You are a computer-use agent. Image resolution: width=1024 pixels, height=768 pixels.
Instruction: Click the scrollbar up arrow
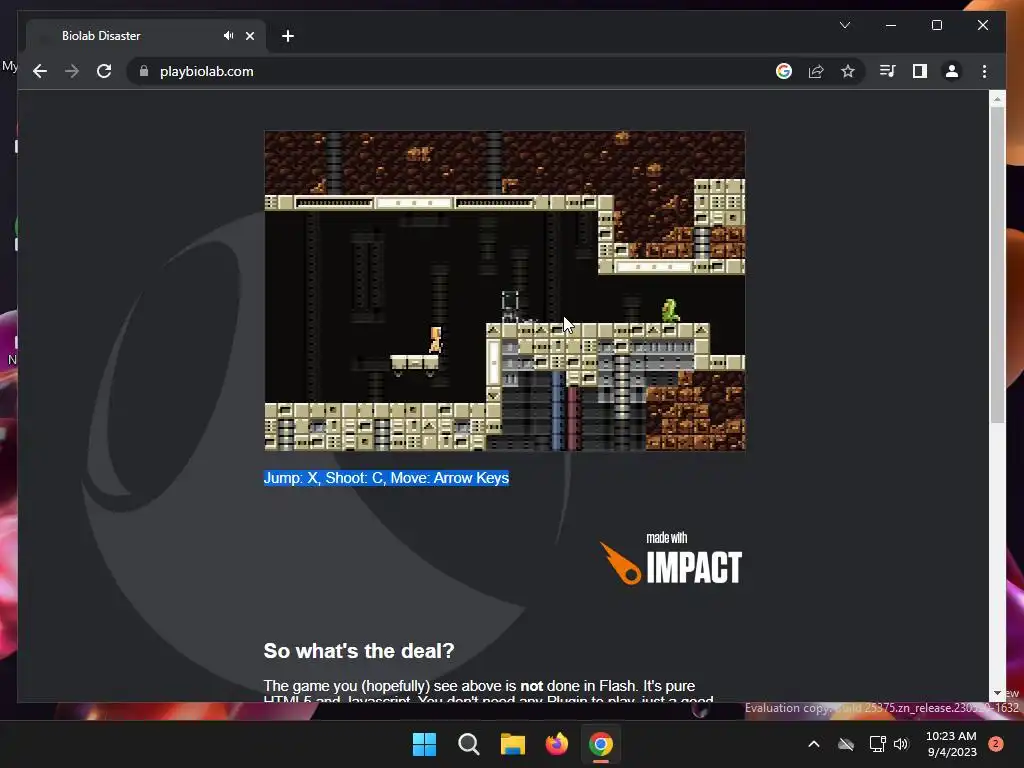997,99
